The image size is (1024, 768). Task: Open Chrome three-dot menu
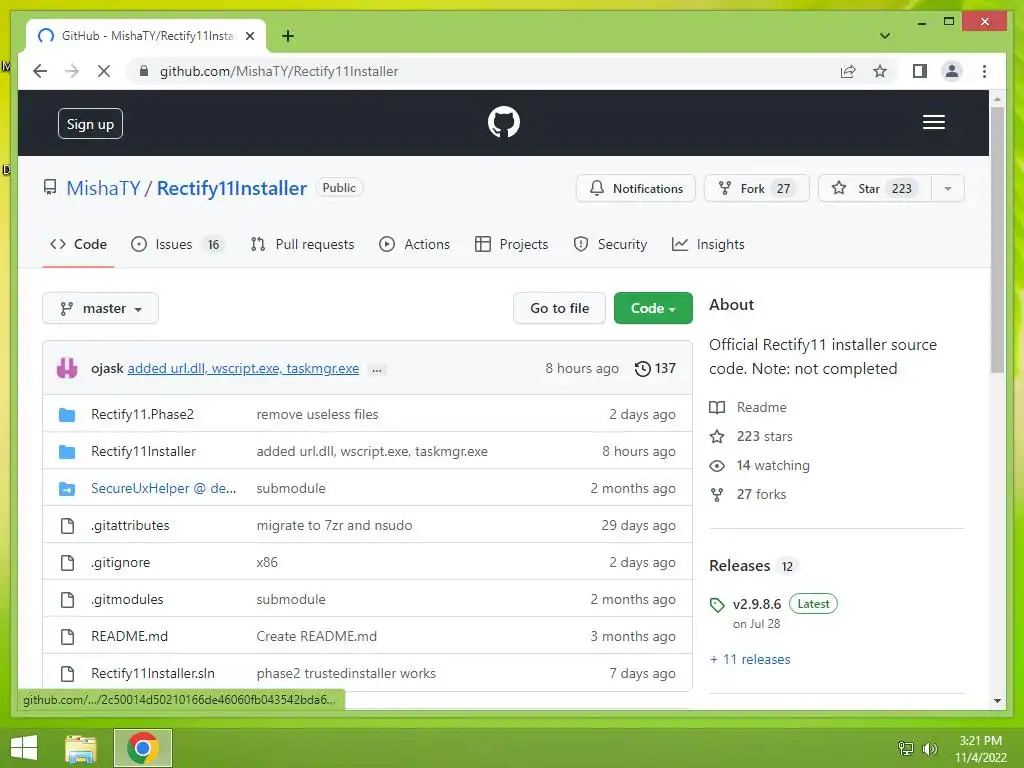tap(984, 71)
